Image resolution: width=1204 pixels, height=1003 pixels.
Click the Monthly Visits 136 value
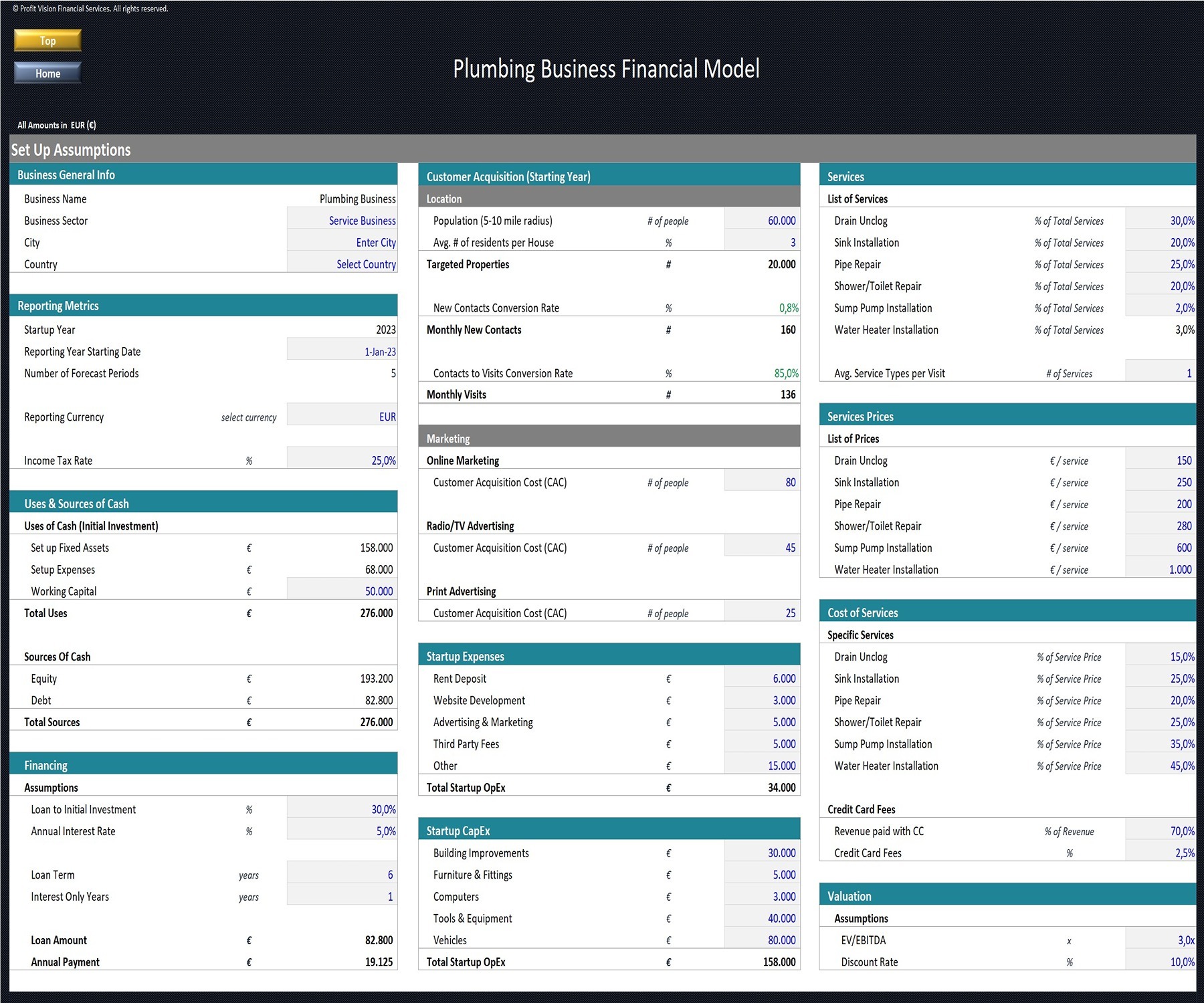pos(788,395)
